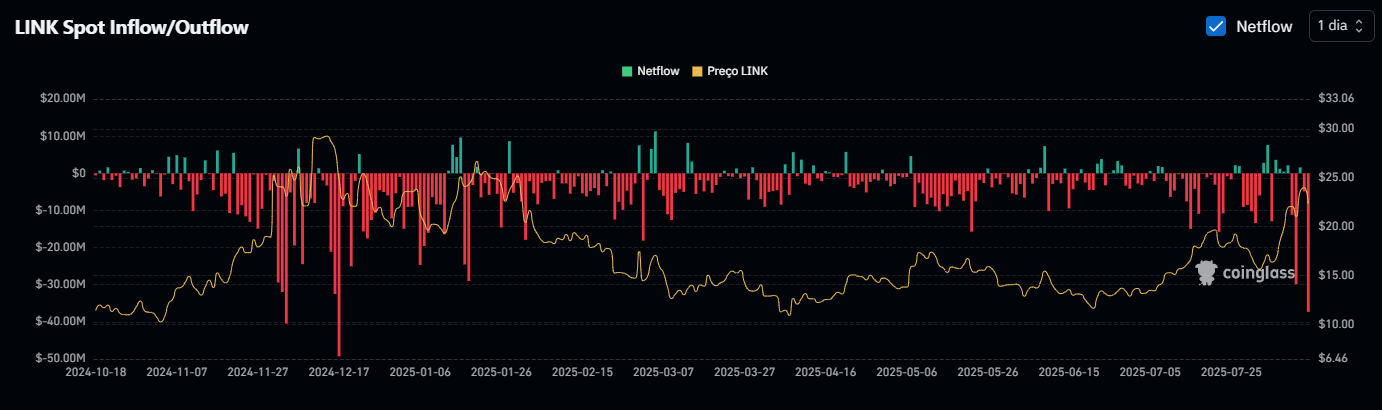Click the $-20.00M axis label

click(60, 247)
